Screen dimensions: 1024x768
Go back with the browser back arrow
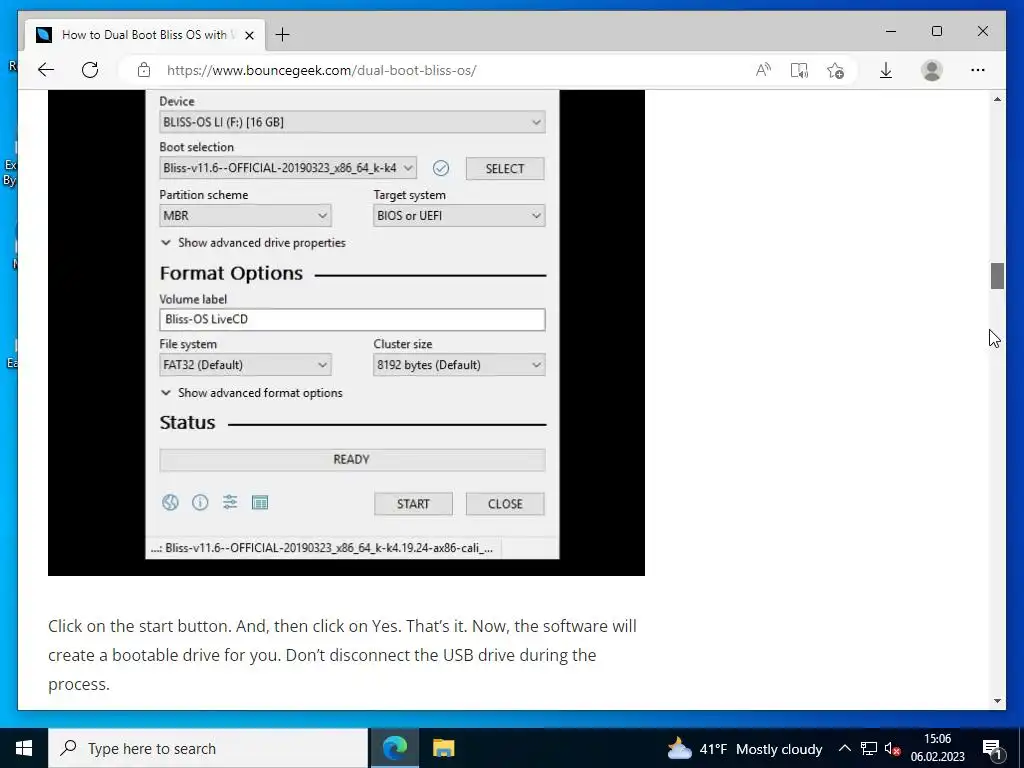pos(46,70)
